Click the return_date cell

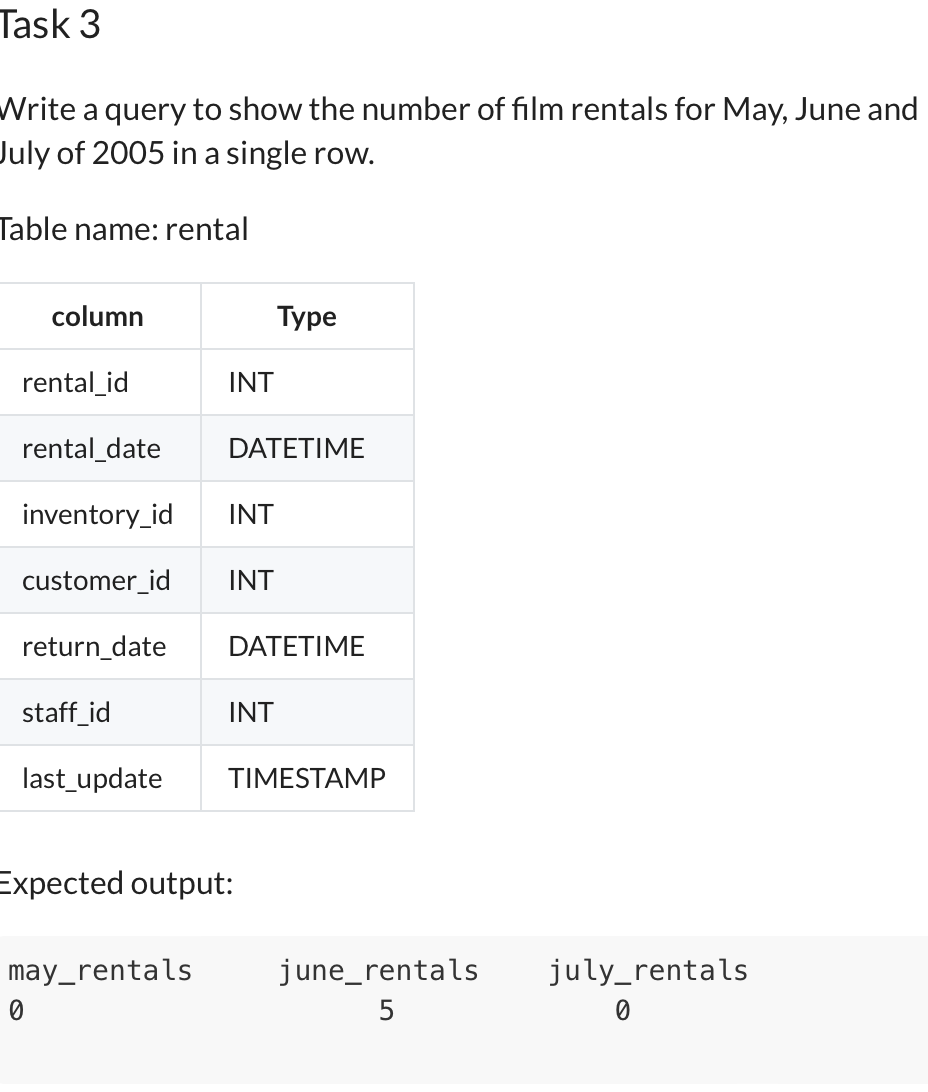pos(94,646)
